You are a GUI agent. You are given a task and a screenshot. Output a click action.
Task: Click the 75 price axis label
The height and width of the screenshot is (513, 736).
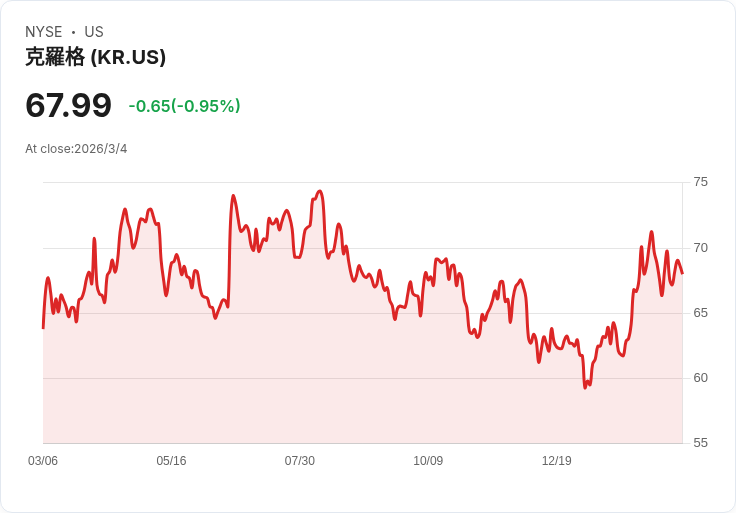tap(701, 182)
